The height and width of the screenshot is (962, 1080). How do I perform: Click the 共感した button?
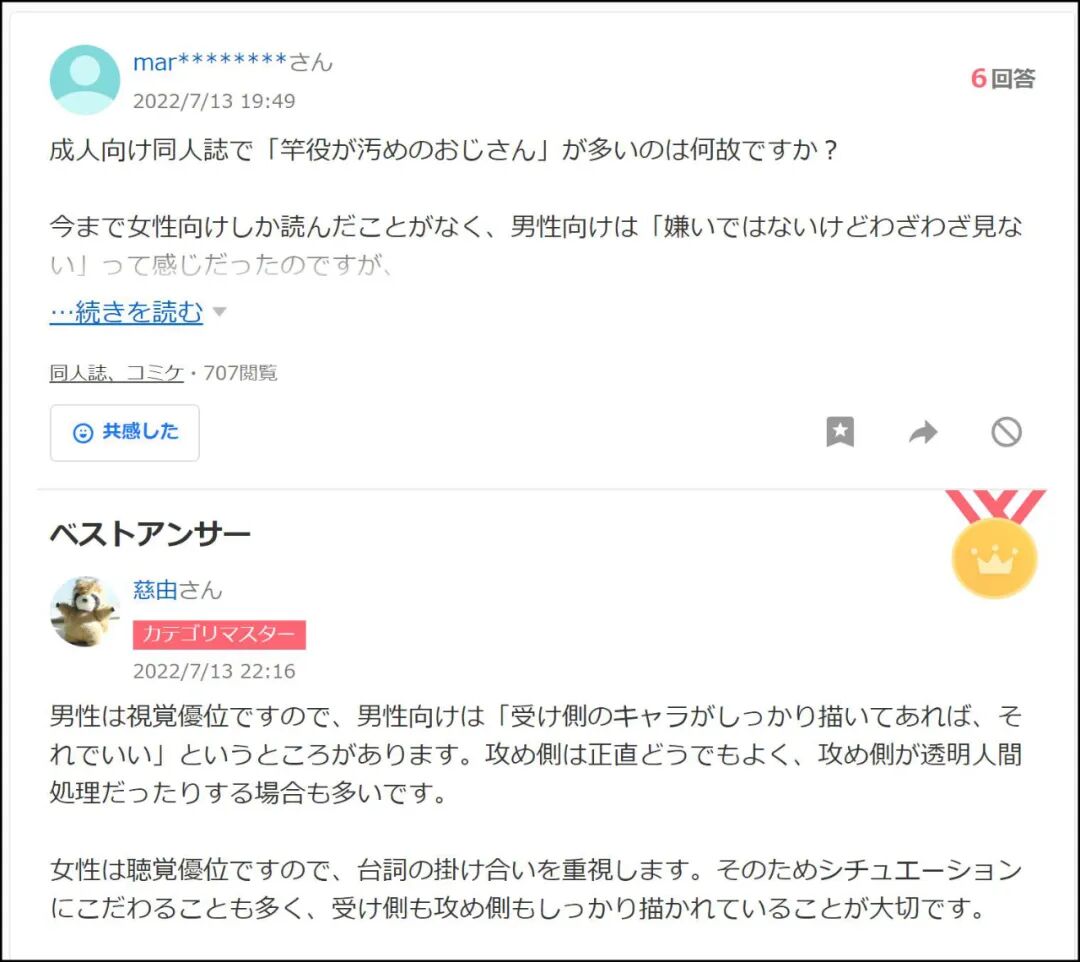(x=125, y=432)
